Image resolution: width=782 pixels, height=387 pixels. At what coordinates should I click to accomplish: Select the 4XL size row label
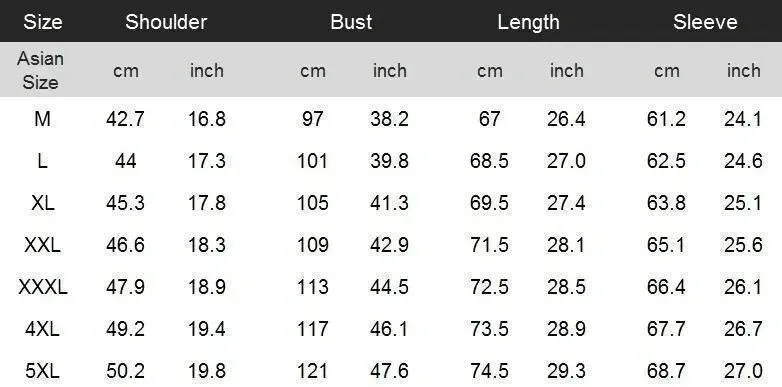pyautogui.click(x=42, y=329)
